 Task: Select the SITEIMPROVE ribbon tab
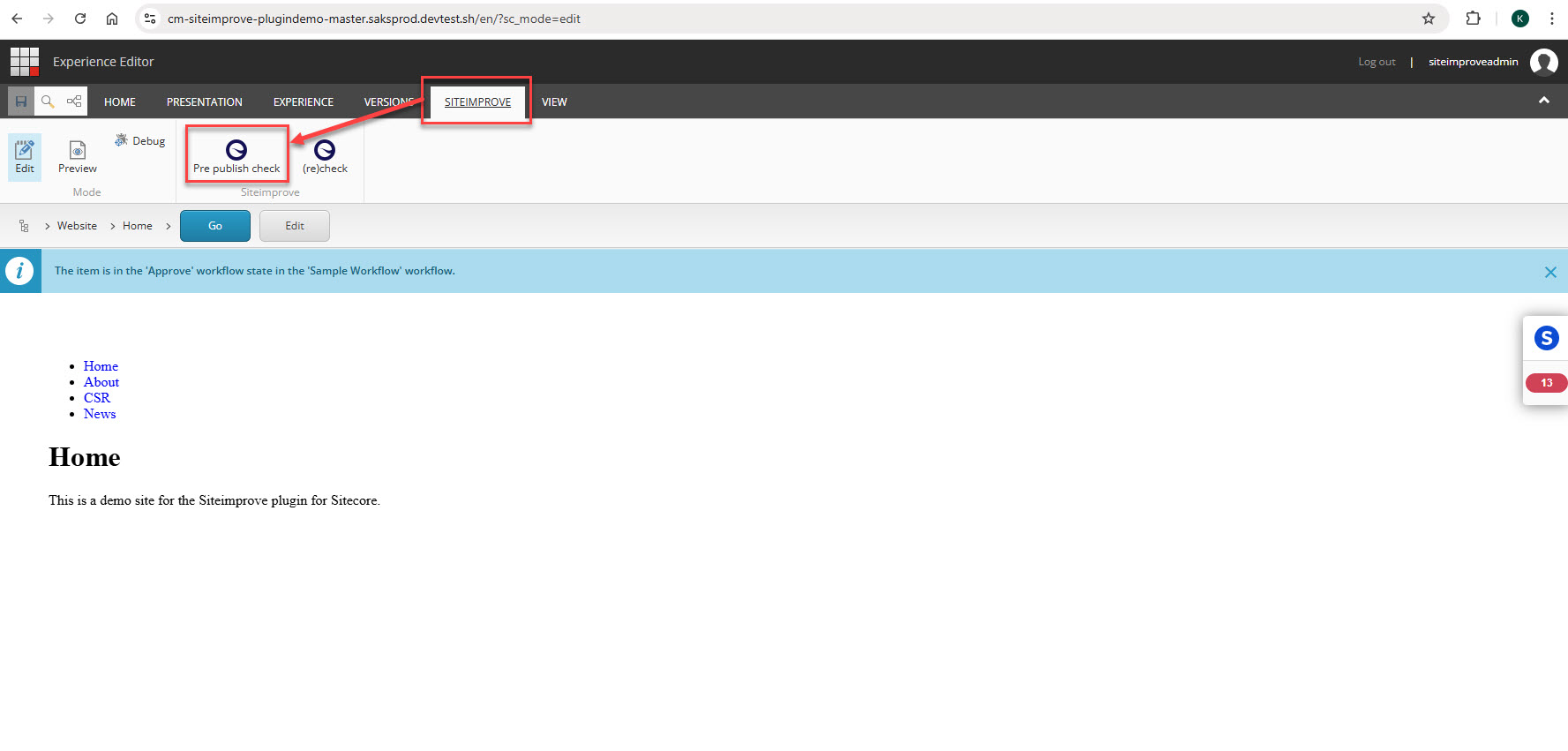point(477,102)
